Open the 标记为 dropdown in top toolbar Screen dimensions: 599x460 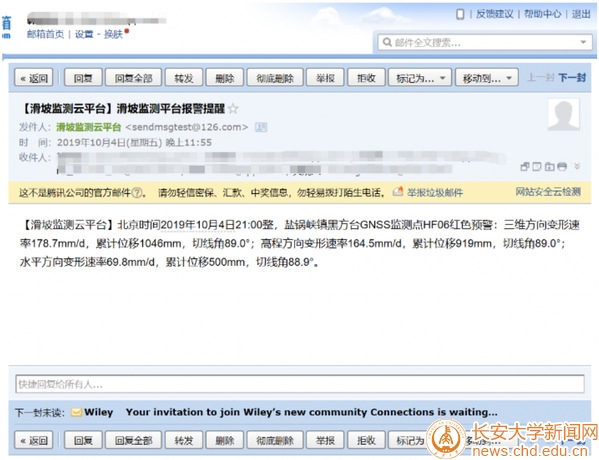click(420, 78)
